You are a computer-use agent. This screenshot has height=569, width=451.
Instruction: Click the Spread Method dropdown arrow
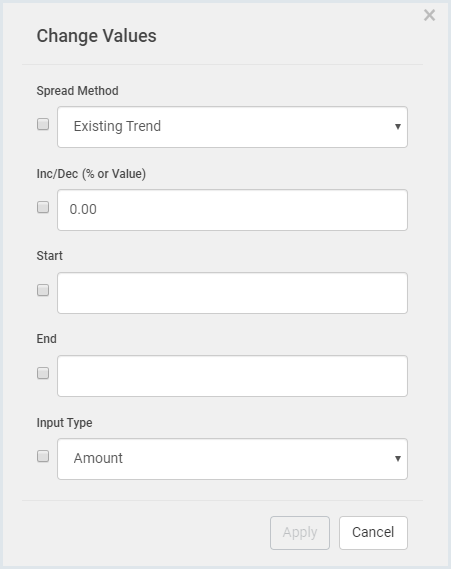click(398, 127)
